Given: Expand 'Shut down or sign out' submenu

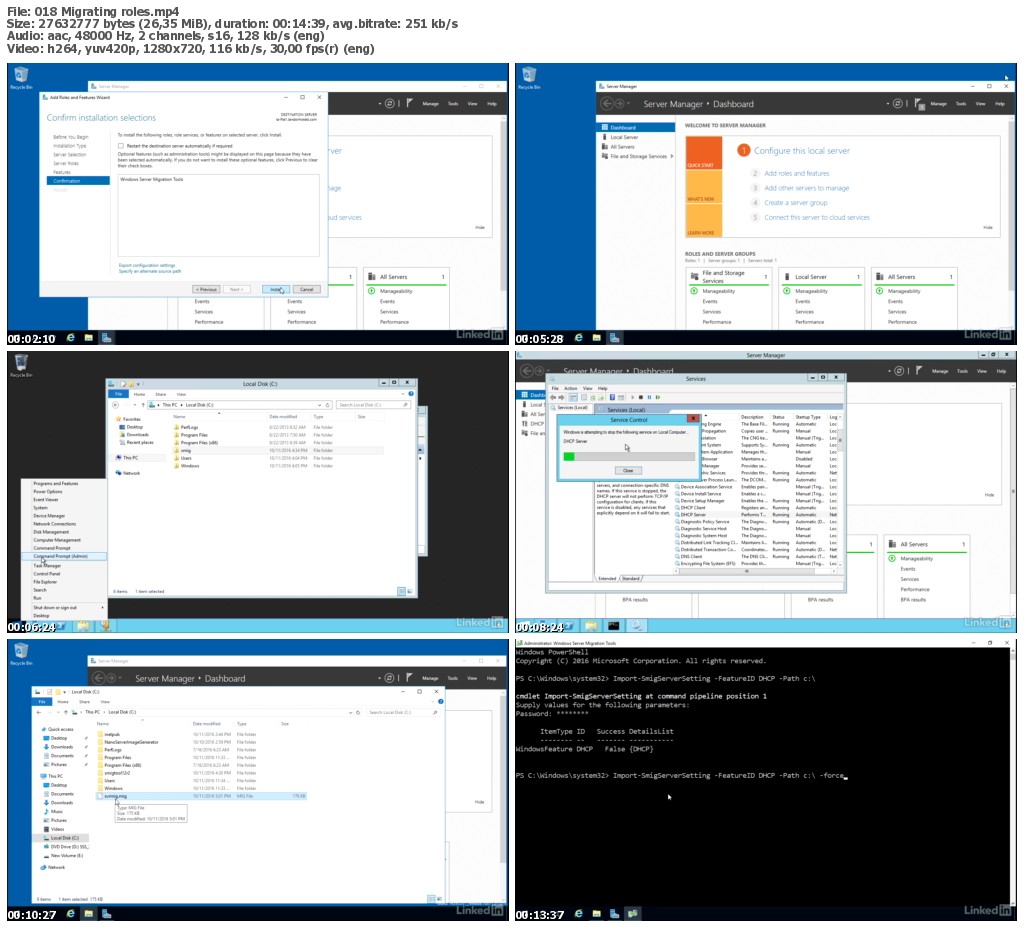Looking at the screenshot, I should coord(63,608).
